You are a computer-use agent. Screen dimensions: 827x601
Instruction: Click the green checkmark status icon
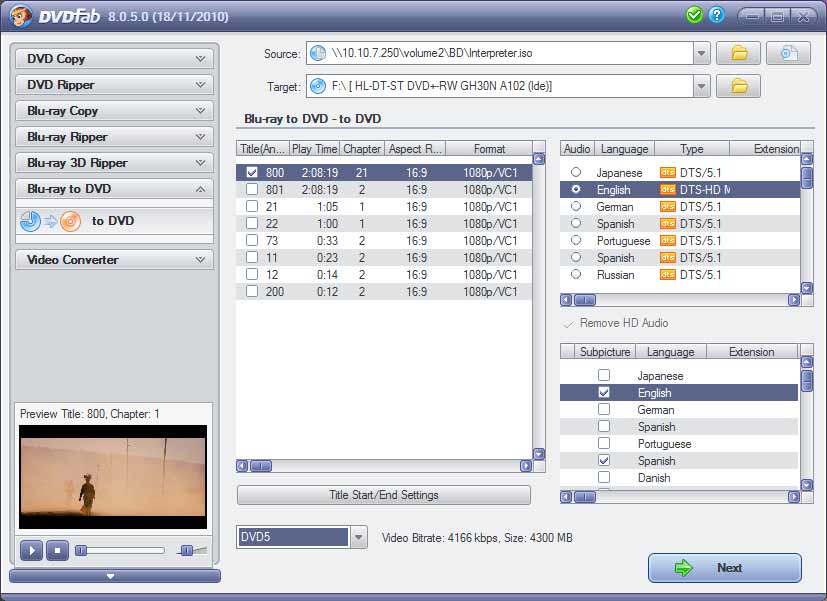[x=694, y=15]
